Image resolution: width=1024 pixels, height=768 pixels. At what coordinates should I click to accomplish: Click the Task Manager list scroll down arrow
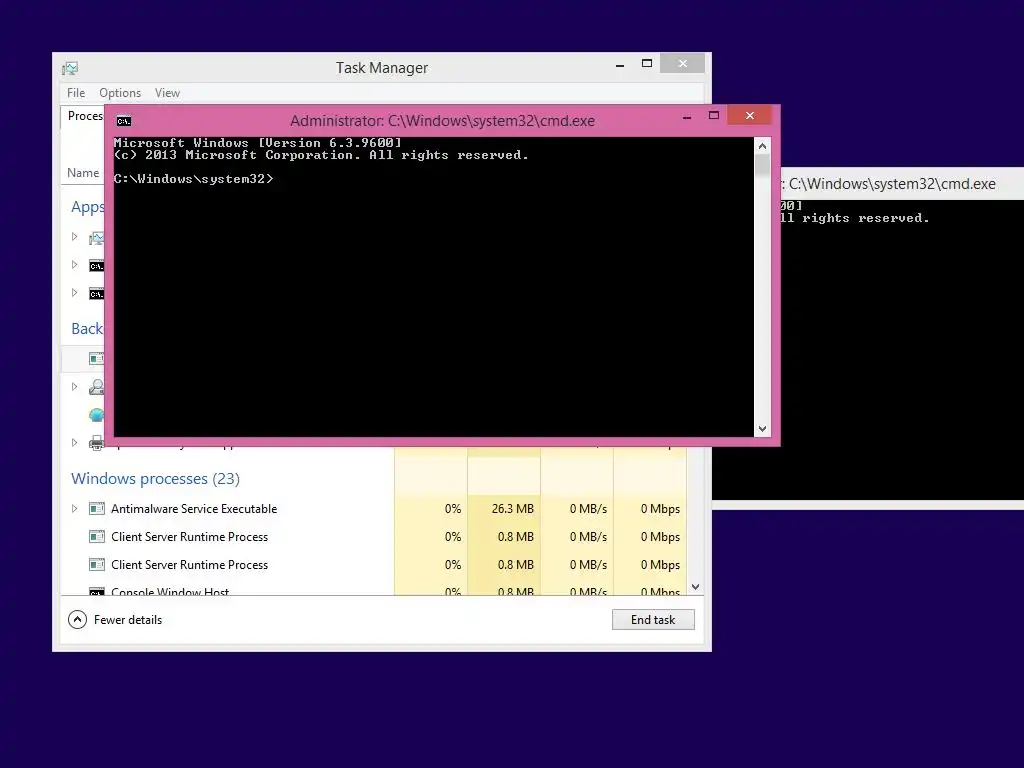[x=696, y=587]
